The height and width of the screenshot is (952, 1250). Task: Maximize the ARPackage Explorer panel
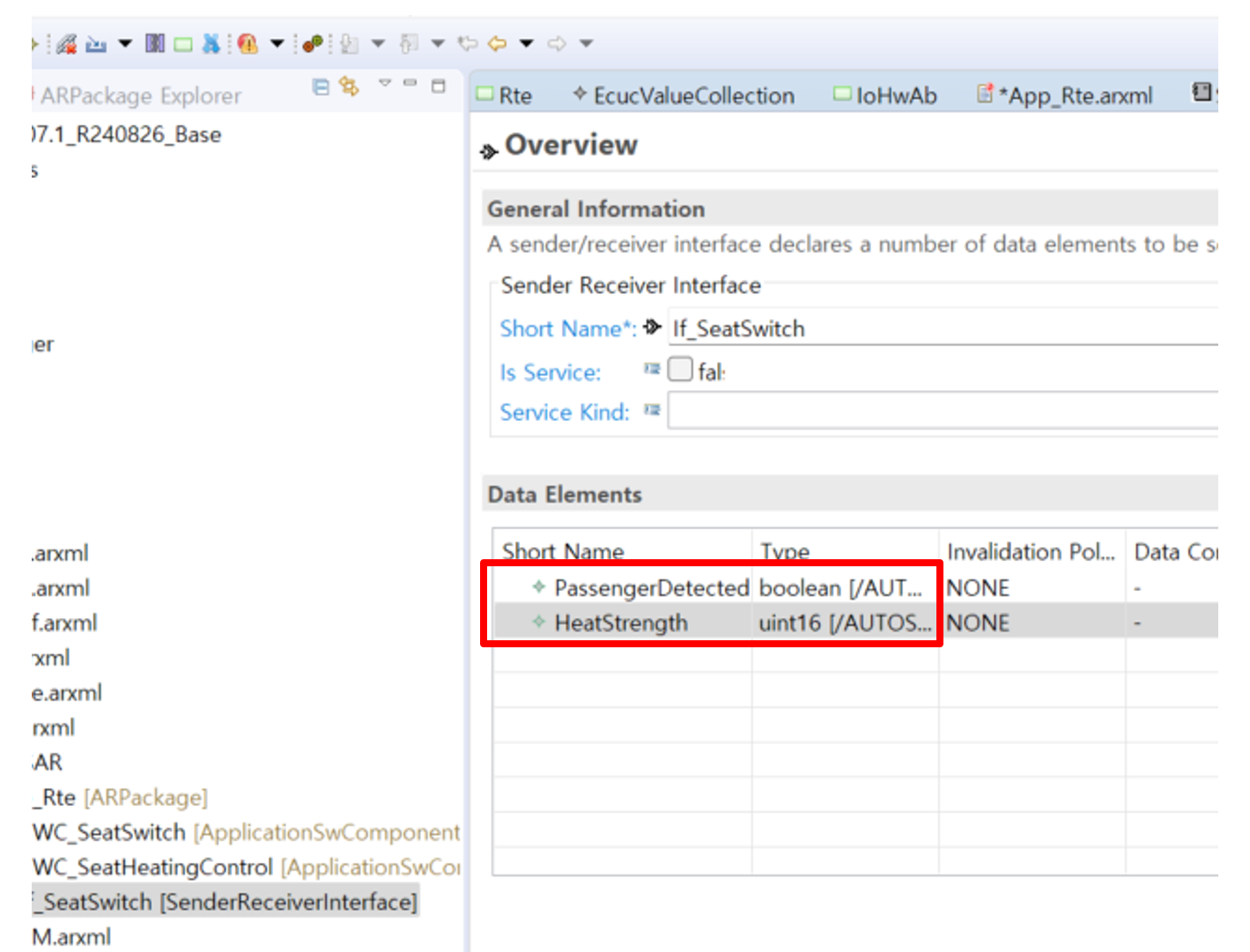tap(439, 85)
